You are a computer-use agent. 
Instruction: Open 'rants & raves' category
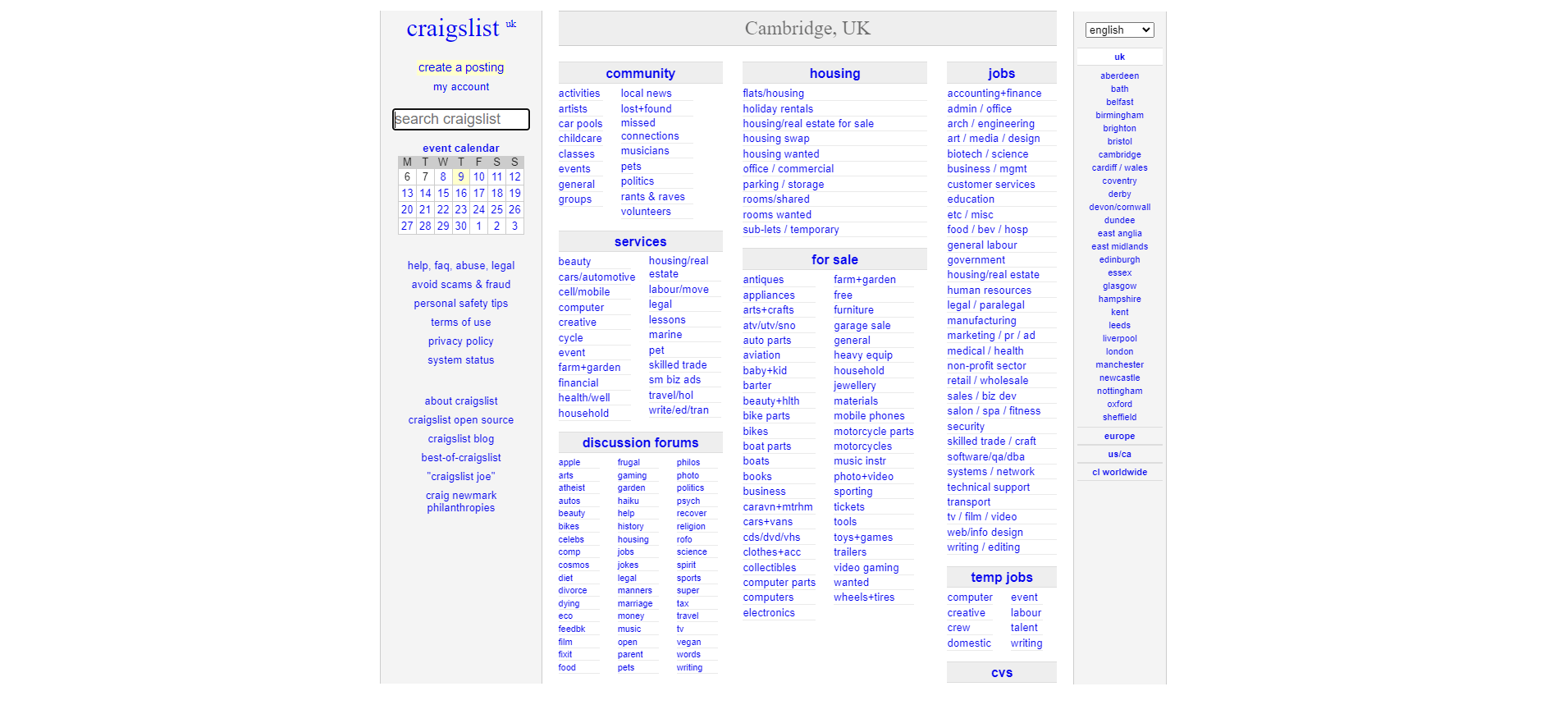point(653,197)
